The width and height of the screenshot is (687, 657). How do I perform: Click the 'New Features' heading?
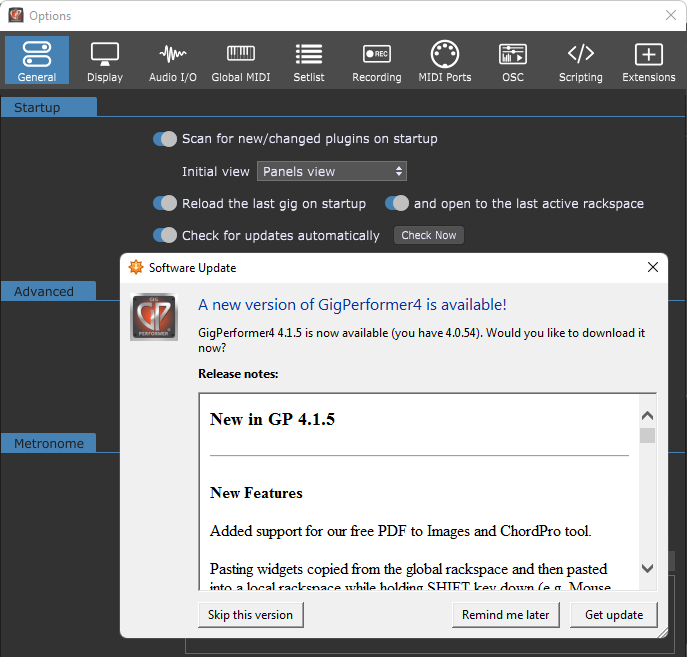256,493
